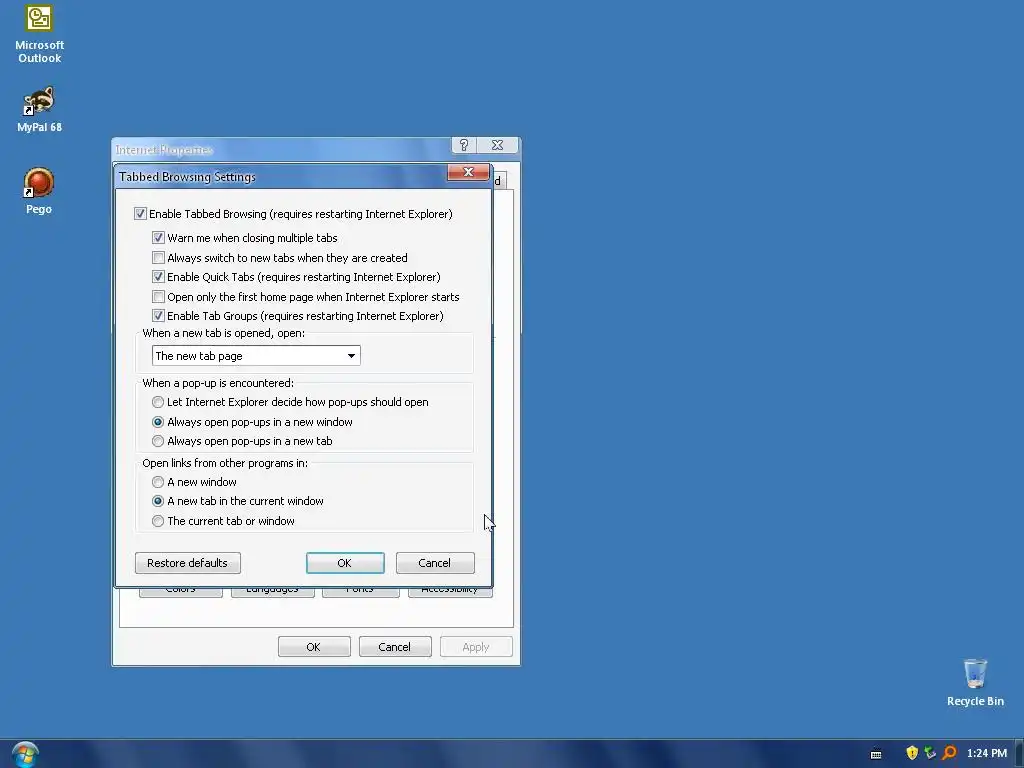Select the Recycle Bin icon
The width and height of the screenshot is (1024, 768).
pos(975,682)
